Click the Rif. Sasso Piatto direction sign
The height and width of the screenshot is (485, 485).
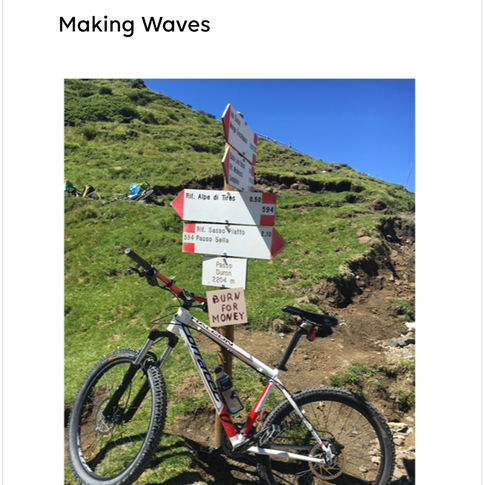234,241
